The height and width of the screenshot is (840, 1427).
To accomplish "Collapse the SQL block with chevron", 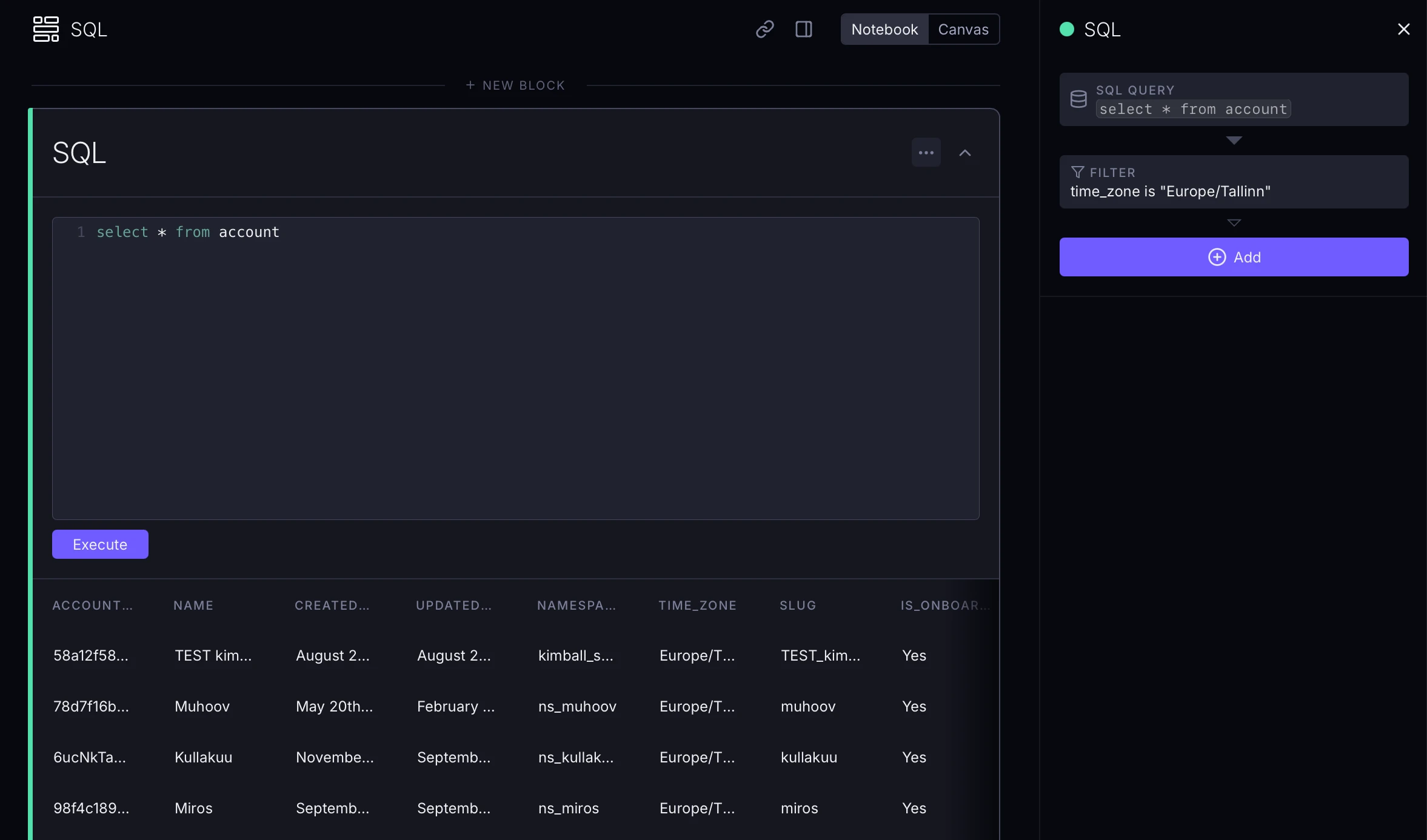I will (964, 153).
